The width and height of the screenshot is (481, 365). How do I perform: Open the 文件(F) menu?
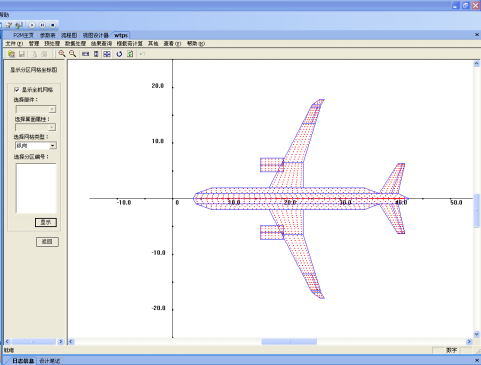point(14,43)
